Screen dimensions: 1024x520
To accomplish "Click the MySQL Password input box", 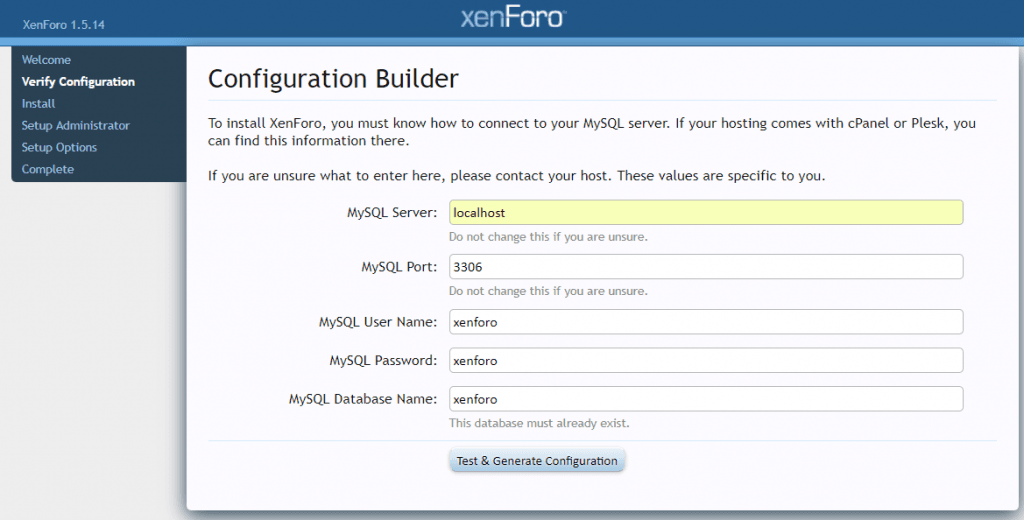I will pos(706,360).
